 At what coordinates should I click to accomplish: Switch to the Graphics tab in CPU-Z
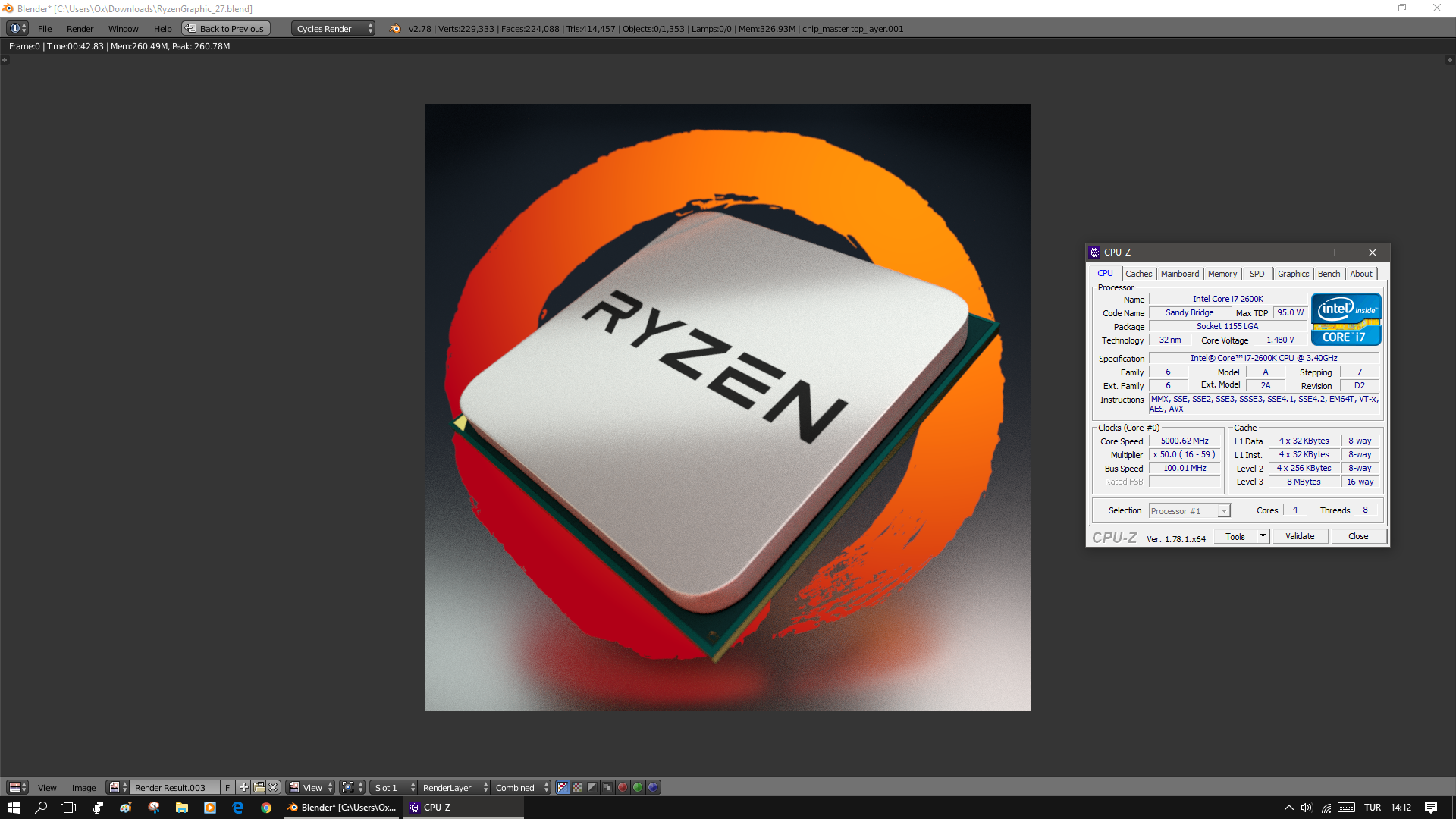1293,274
